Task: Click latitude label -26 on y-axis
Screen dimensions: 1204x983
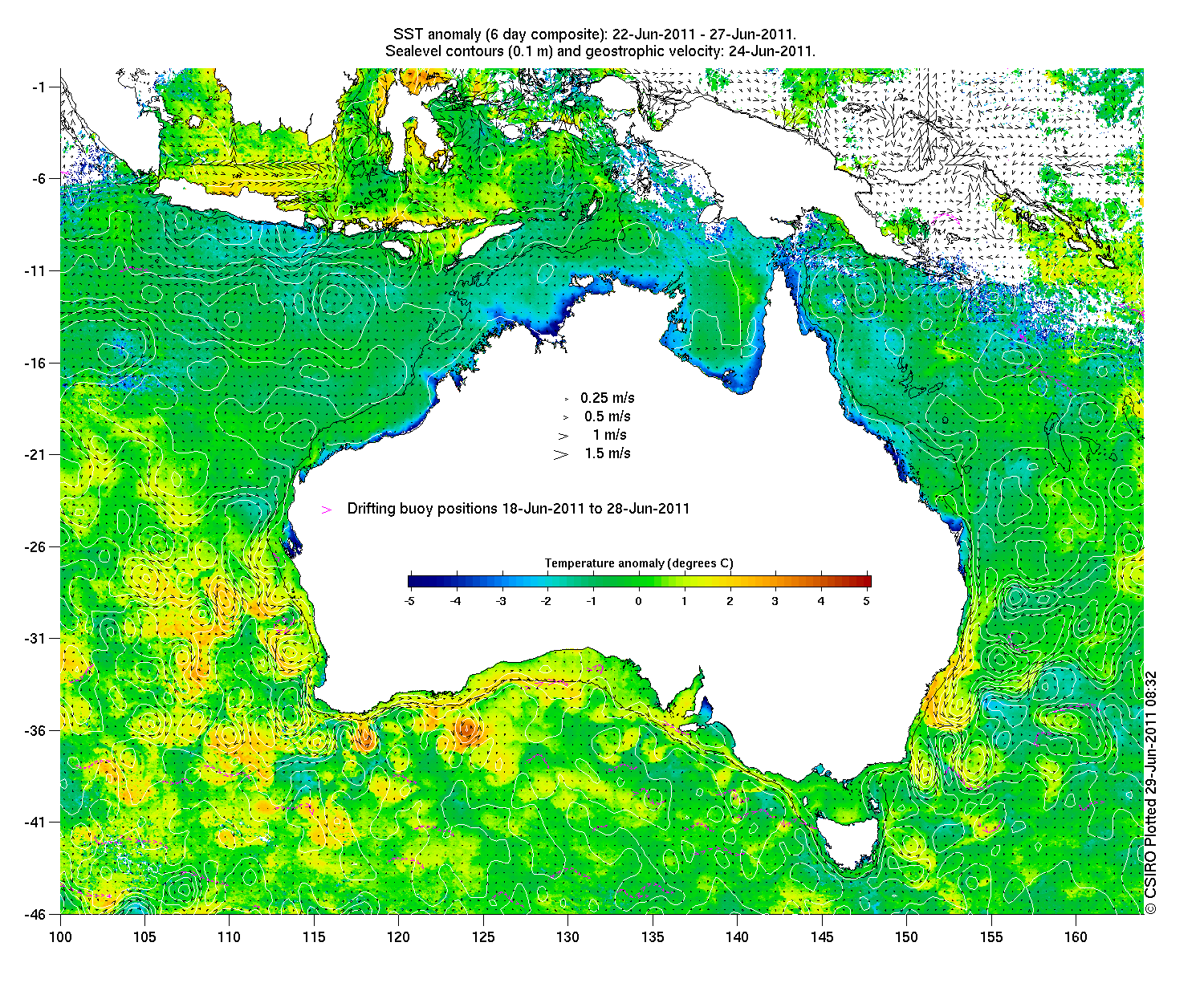Action: point(38,547)
